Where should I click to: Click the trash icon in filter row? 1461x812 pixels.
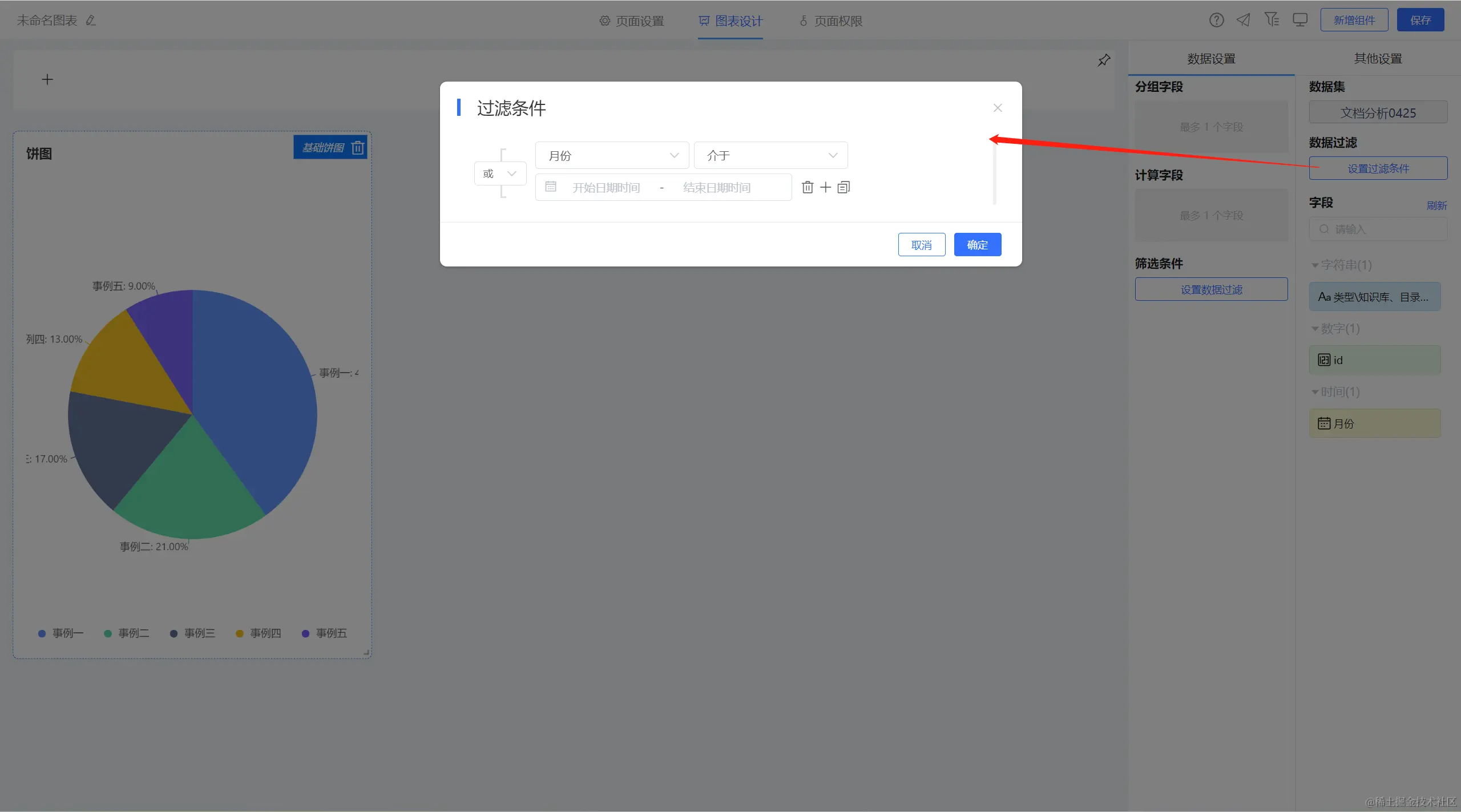(x=807, y=187)
